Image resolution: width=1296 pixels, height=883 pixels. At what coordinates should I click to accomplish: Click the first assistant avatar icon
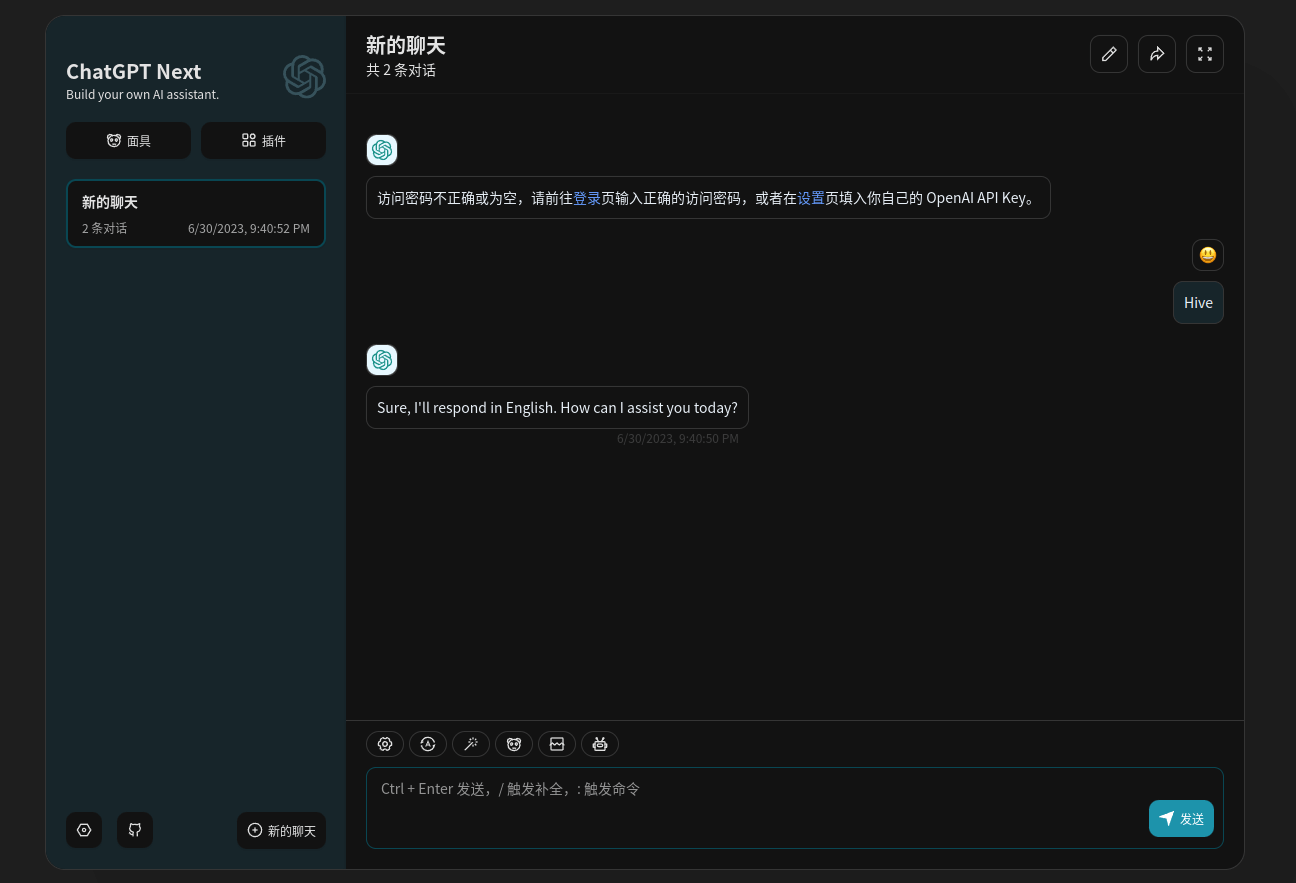[382, 150]
